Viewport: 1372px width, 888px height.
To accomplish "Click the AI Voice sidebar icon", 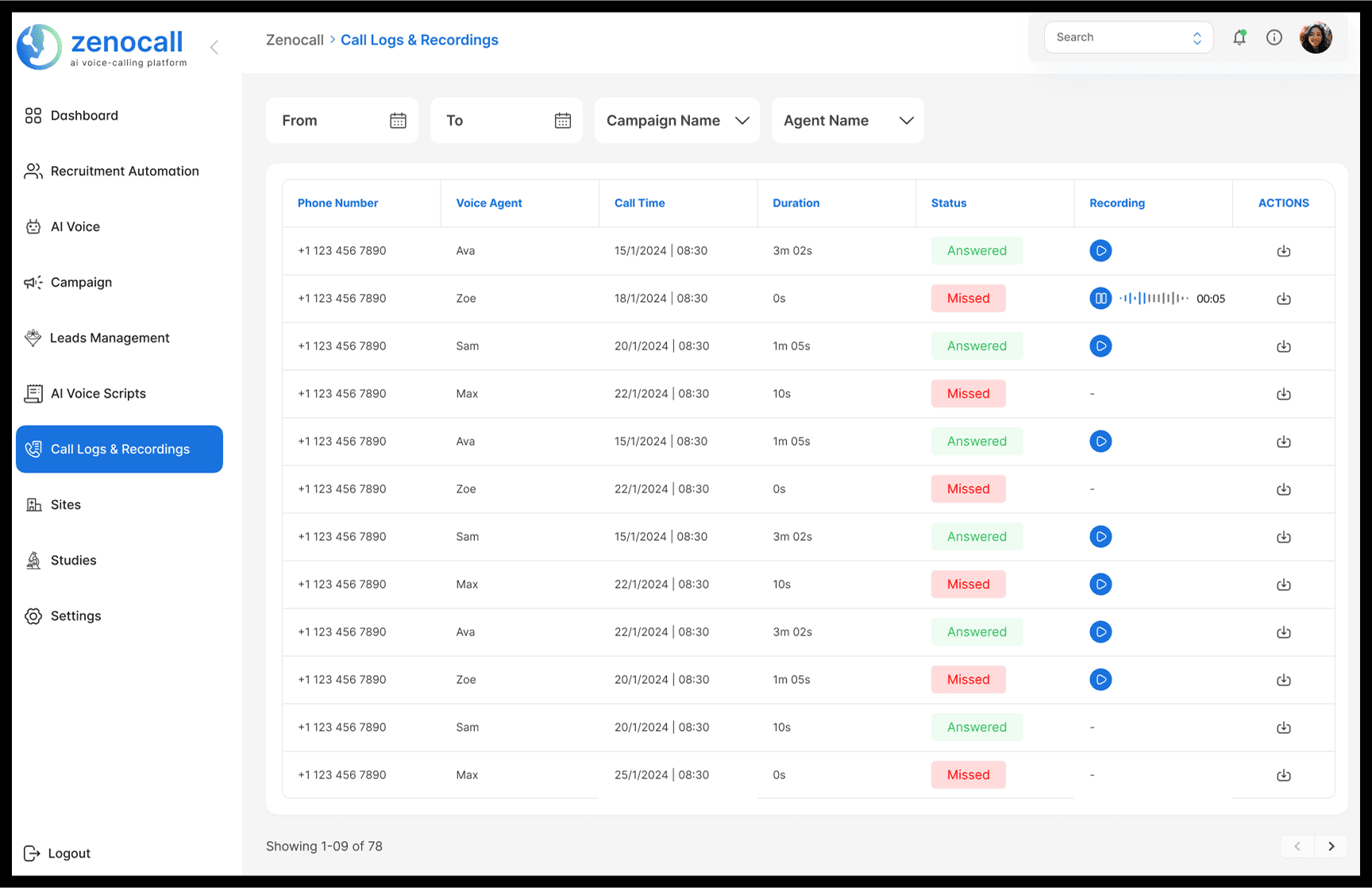I will click(x=33, y=226).
